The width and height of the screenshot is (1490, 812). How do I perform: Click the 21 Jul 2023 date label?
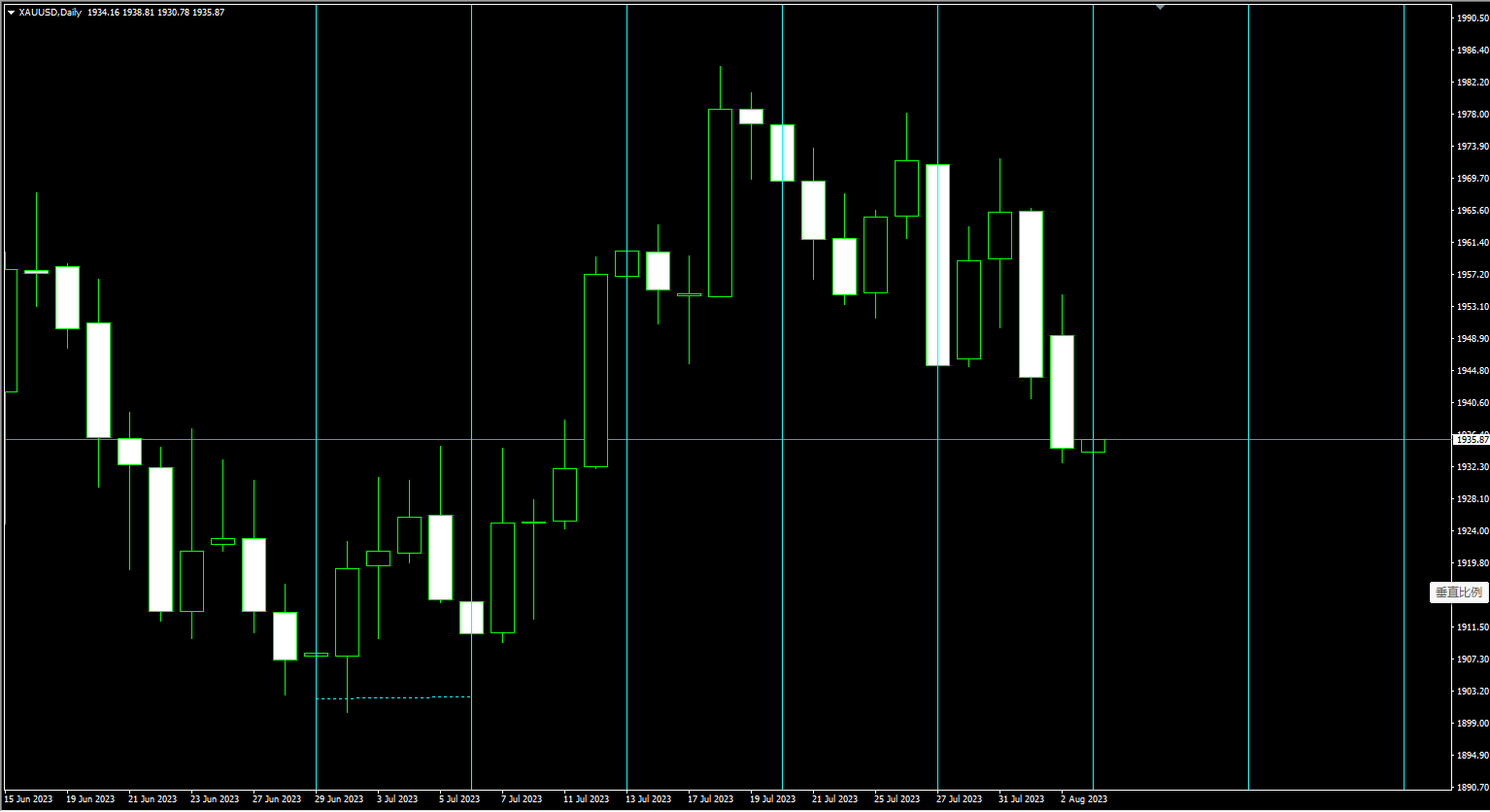(x=834, y=799)
